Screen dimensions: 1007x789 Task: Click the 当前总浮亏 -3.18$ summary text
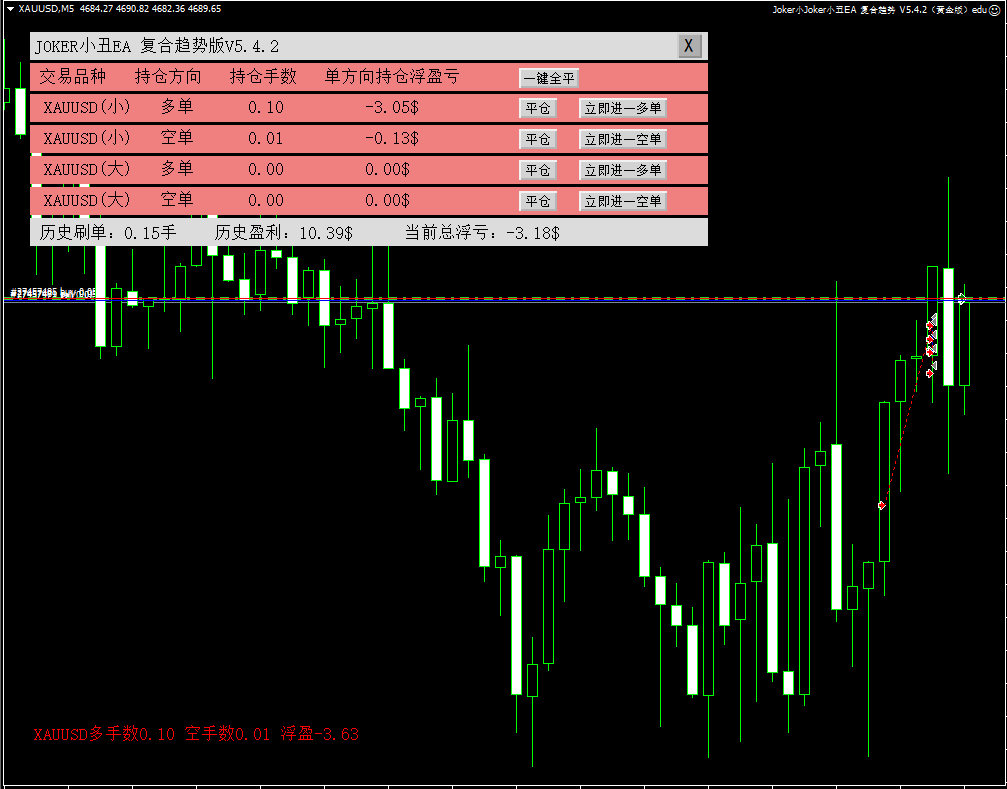coord(482,233)
